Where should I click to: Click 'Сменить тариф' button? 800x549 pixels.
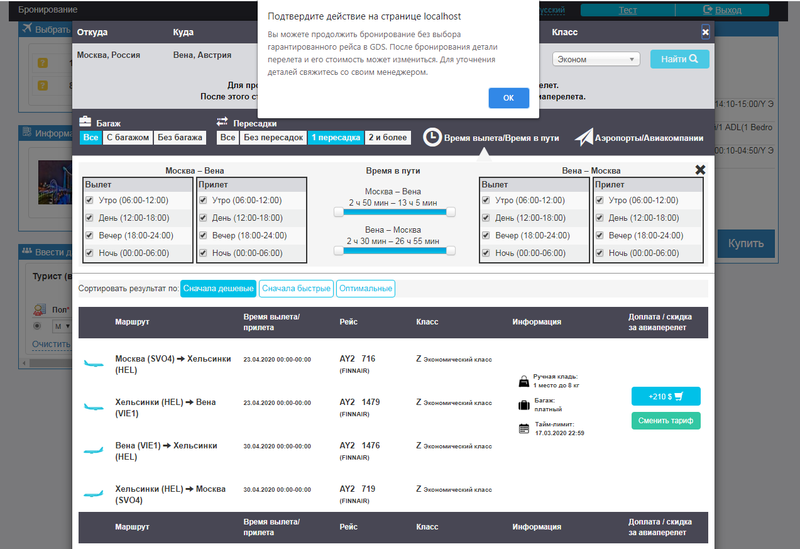point(666,421)
